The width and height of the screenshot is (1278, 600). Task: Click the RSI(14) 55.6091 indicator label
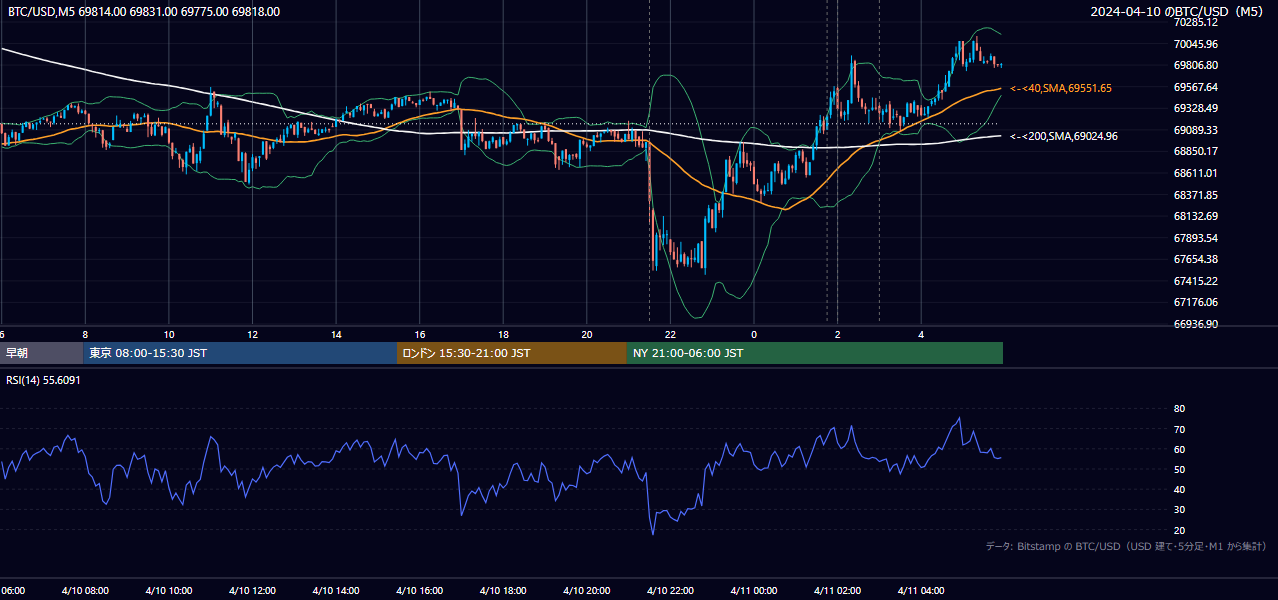[43, 380]
